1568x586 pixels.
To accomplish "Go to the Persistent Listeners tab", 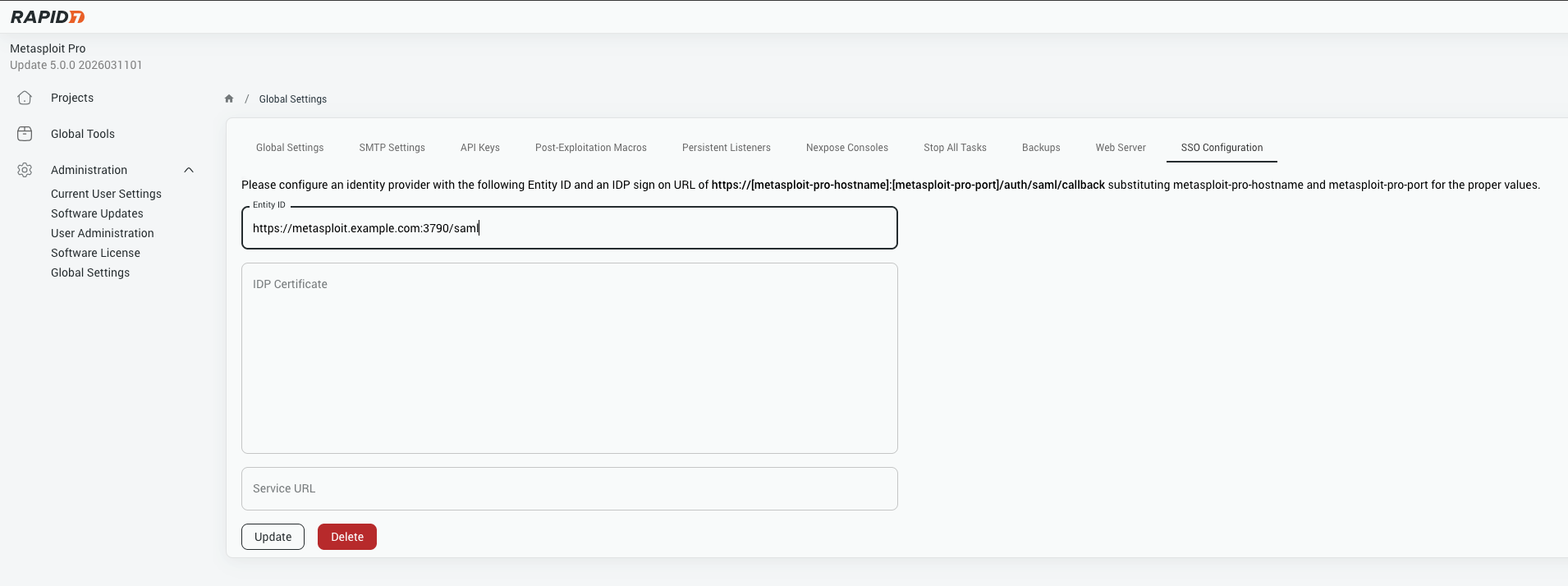I will pos(726,148).
